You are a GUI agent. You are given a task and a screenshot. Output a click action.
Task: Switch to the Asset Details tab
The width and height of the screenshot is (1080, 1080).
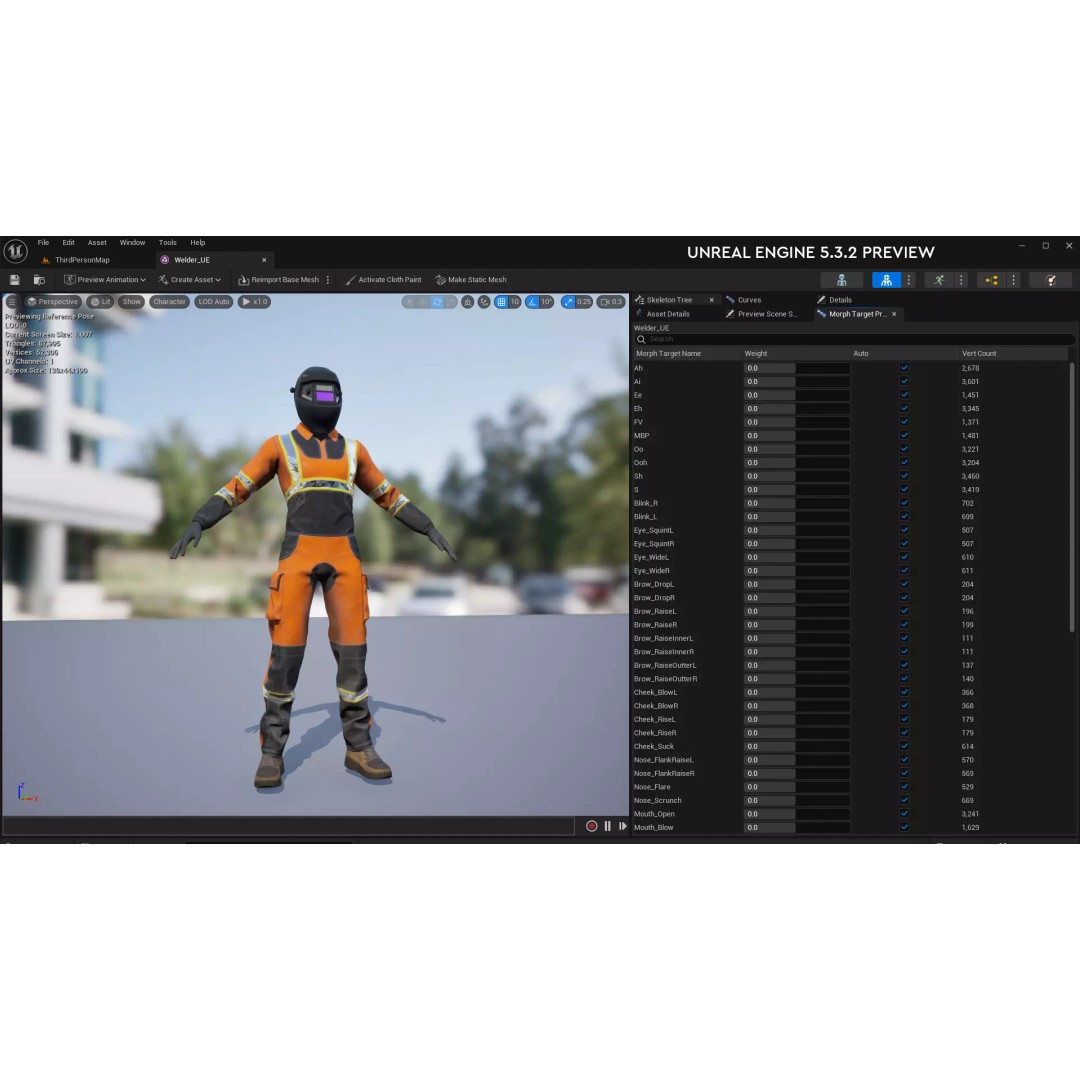(x=663, y=314)
